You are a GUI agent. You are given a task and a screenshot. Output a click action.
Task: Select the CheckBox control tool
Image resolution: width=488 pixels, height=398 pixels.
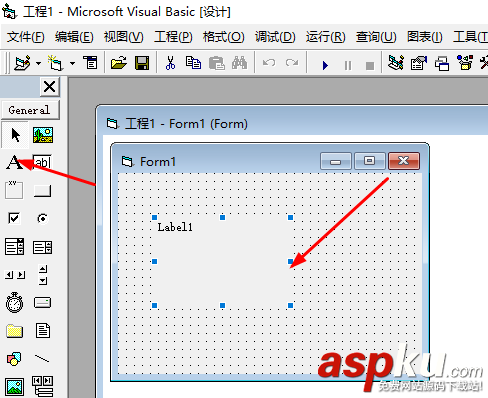[14, 218]
